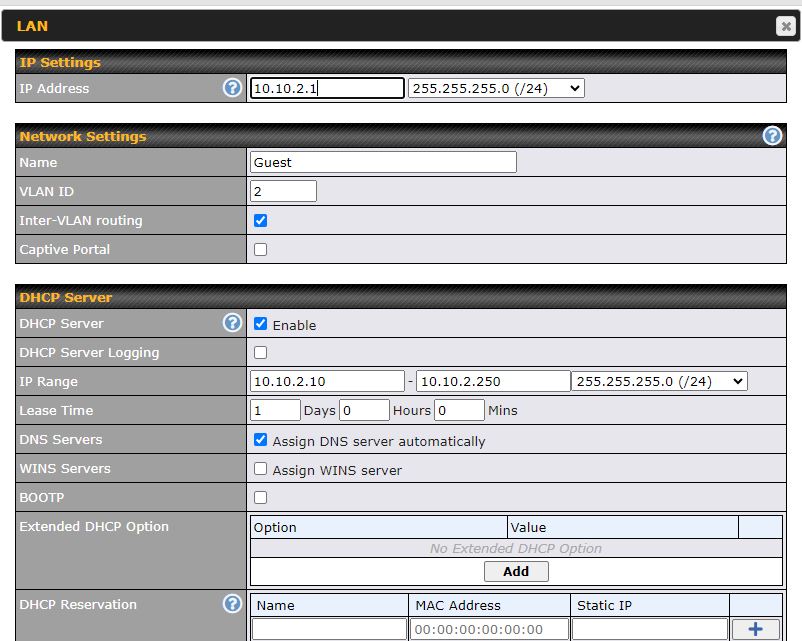
Task: Open Network Settings help icon
Action: (x=772, y=136)
